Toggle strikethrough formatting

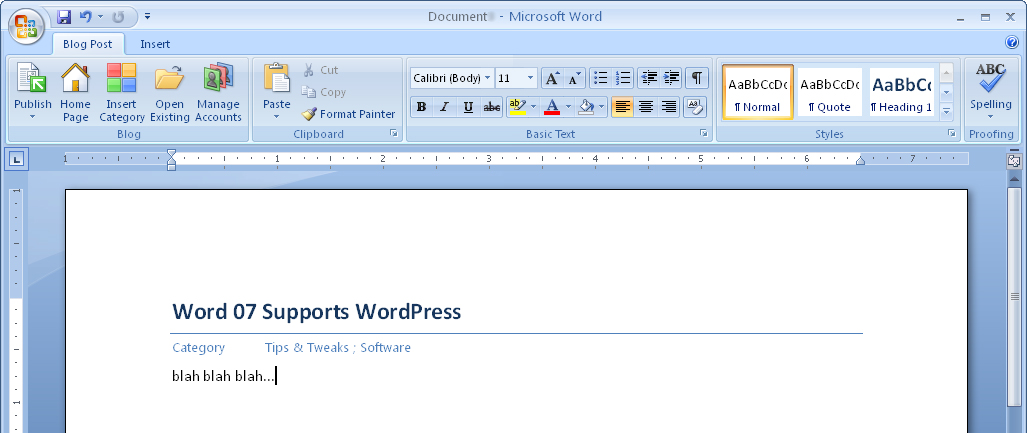tap(492, 107)
